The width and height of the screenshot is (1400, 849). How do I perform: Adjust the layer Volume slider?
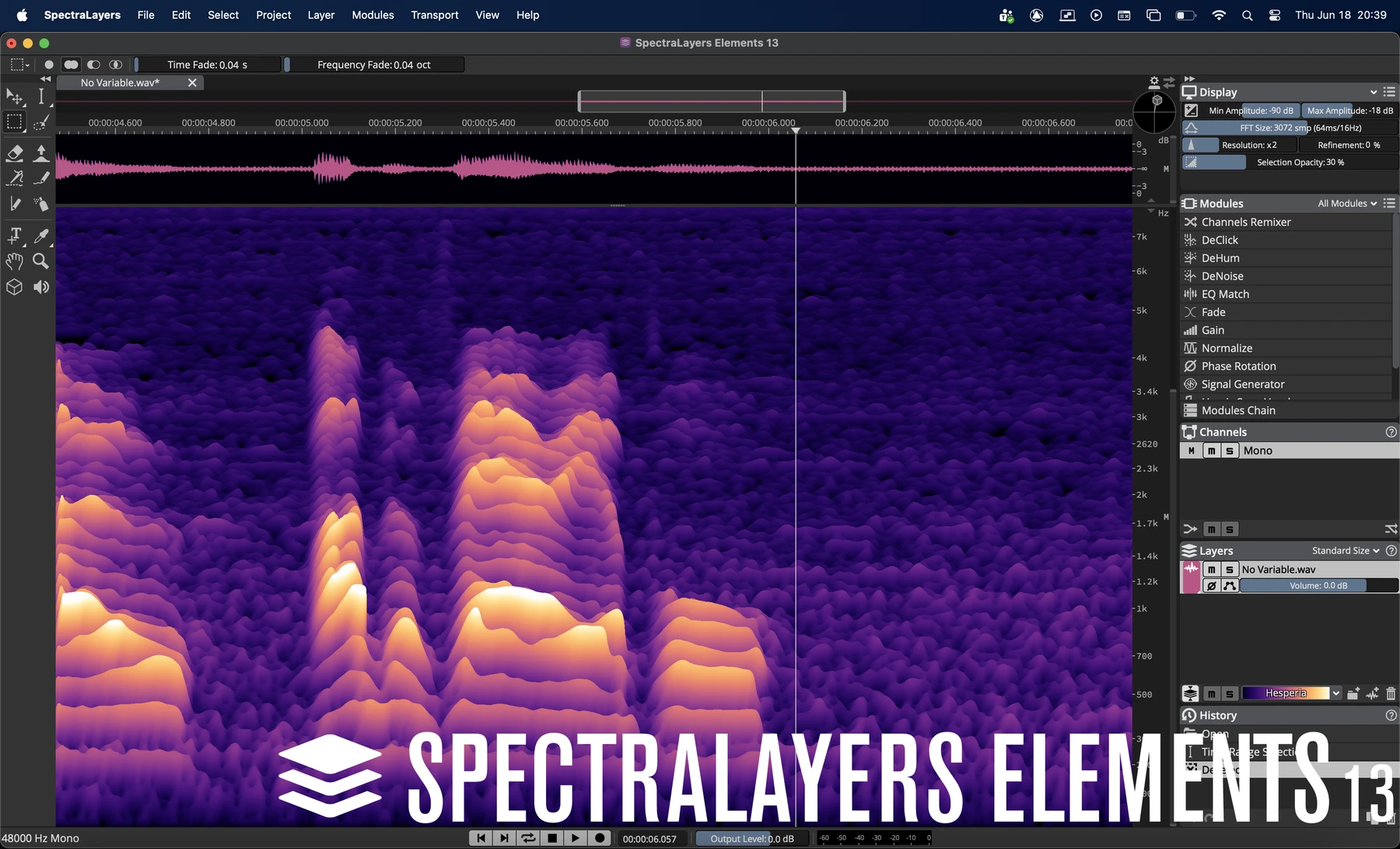tap(1318, 586)
